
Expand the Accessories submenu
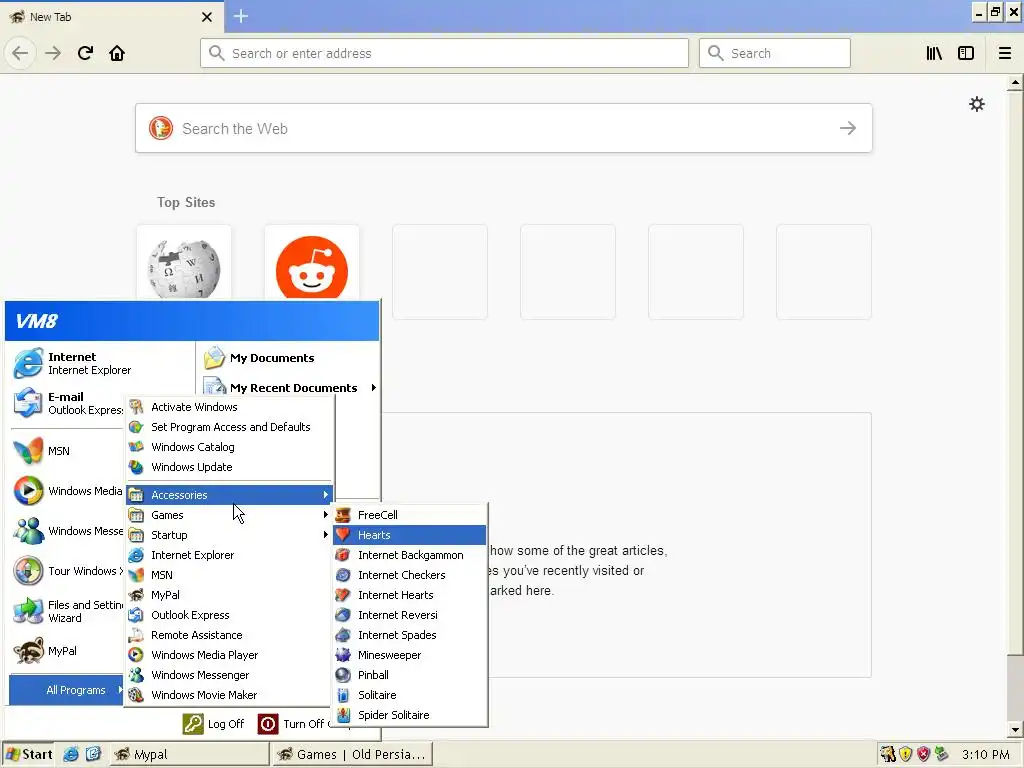[229, 495]
